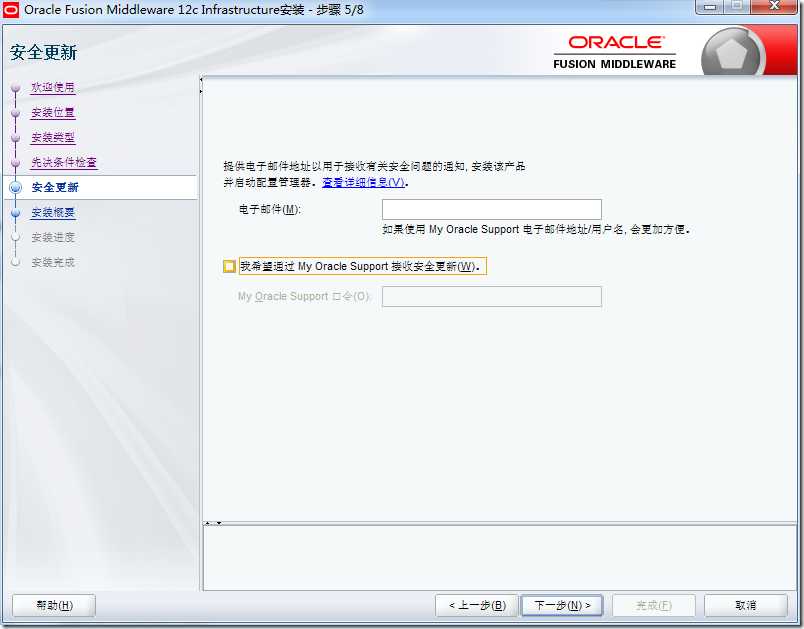
Task: Click the My Oracle Support 口令 field
Action: [x=492, y=296]
